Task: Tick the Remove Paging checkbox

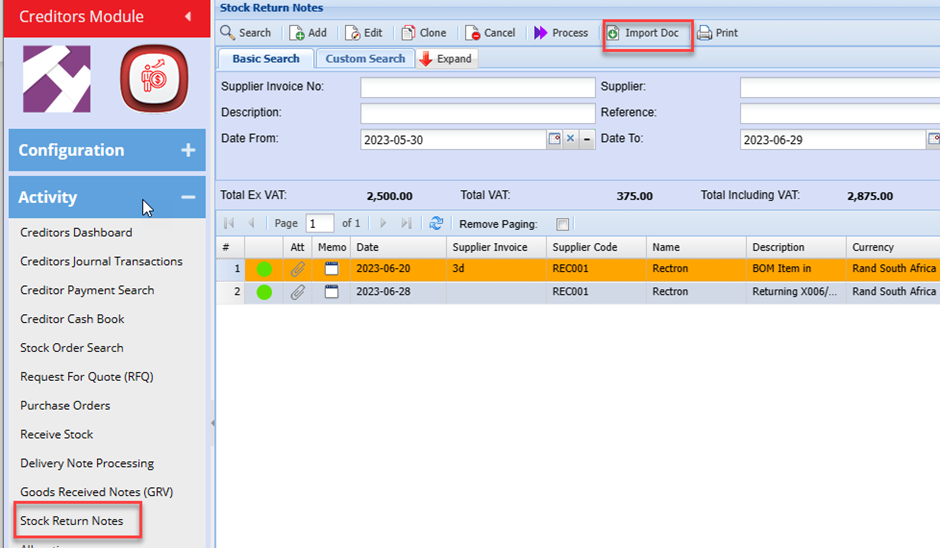Action: tap(563, 224)
